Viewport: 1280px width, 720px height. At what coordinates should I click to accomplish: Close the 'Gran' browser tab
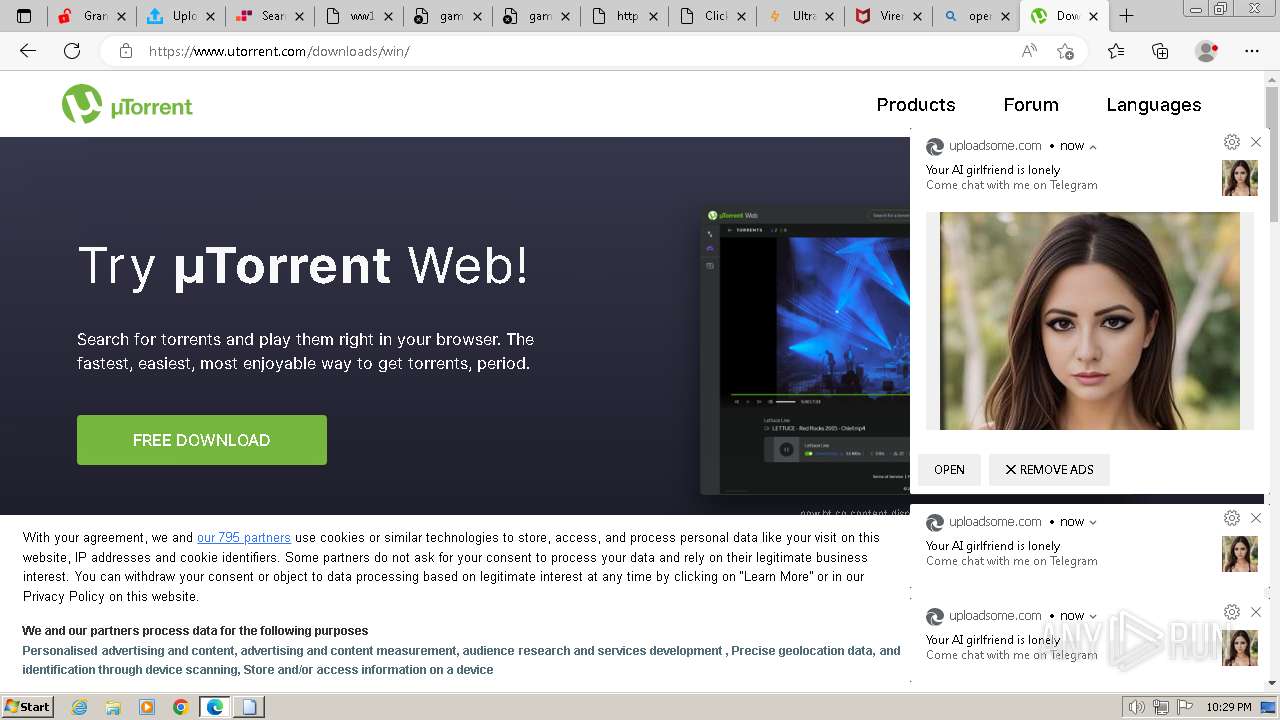click(x=123, y=16)
